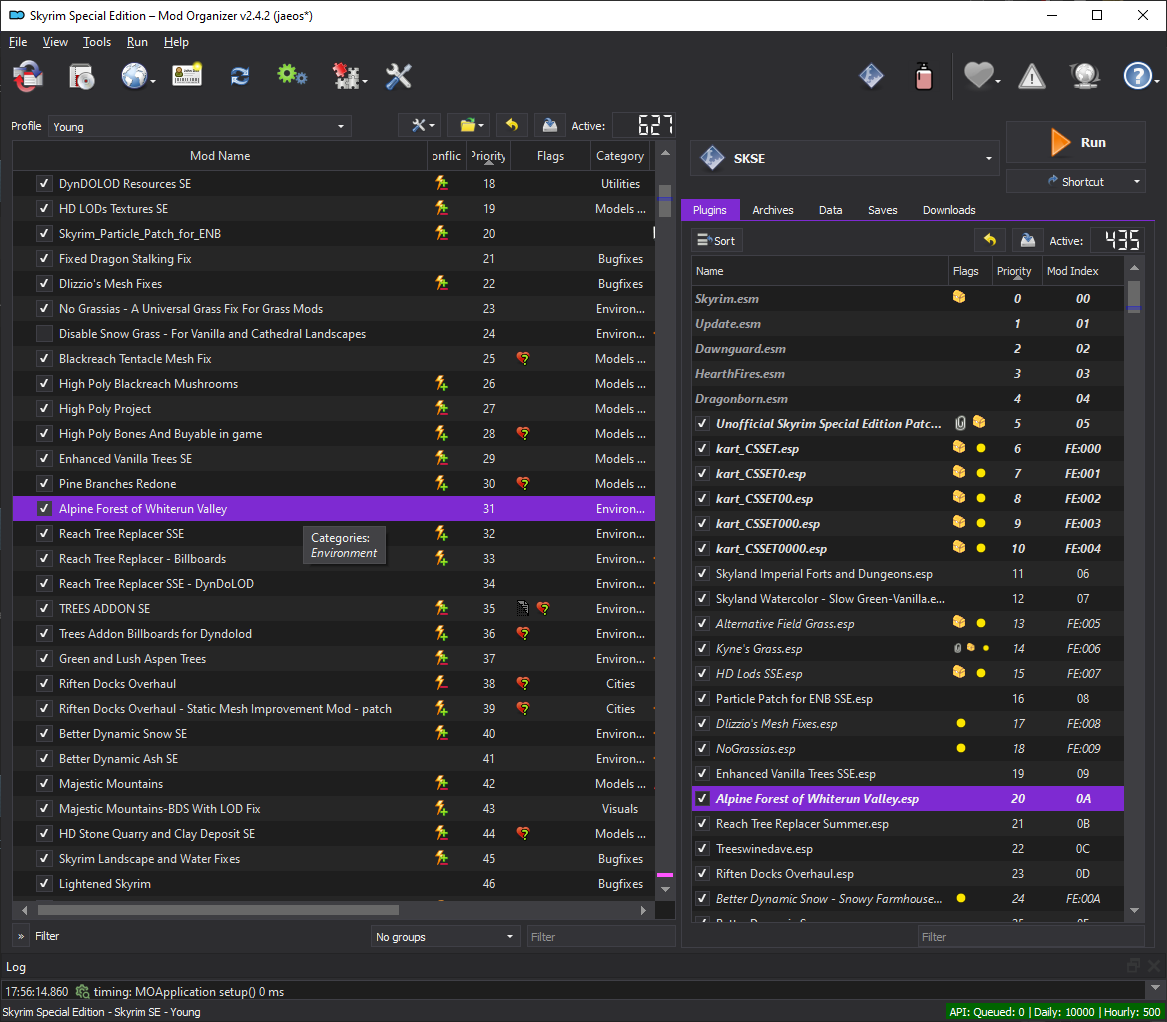The height and width of the screenshot is (1022, 1167).
Task: Open the blue question mark Help icon
Action: click(1137, 76)
